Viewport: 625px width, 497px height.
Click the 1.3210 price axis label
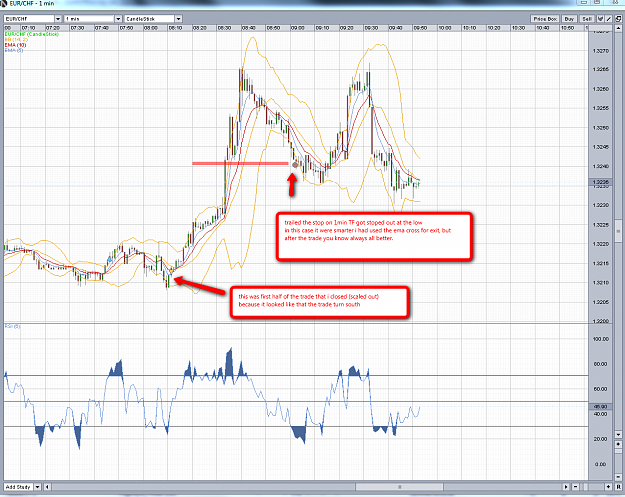point(601,283)
